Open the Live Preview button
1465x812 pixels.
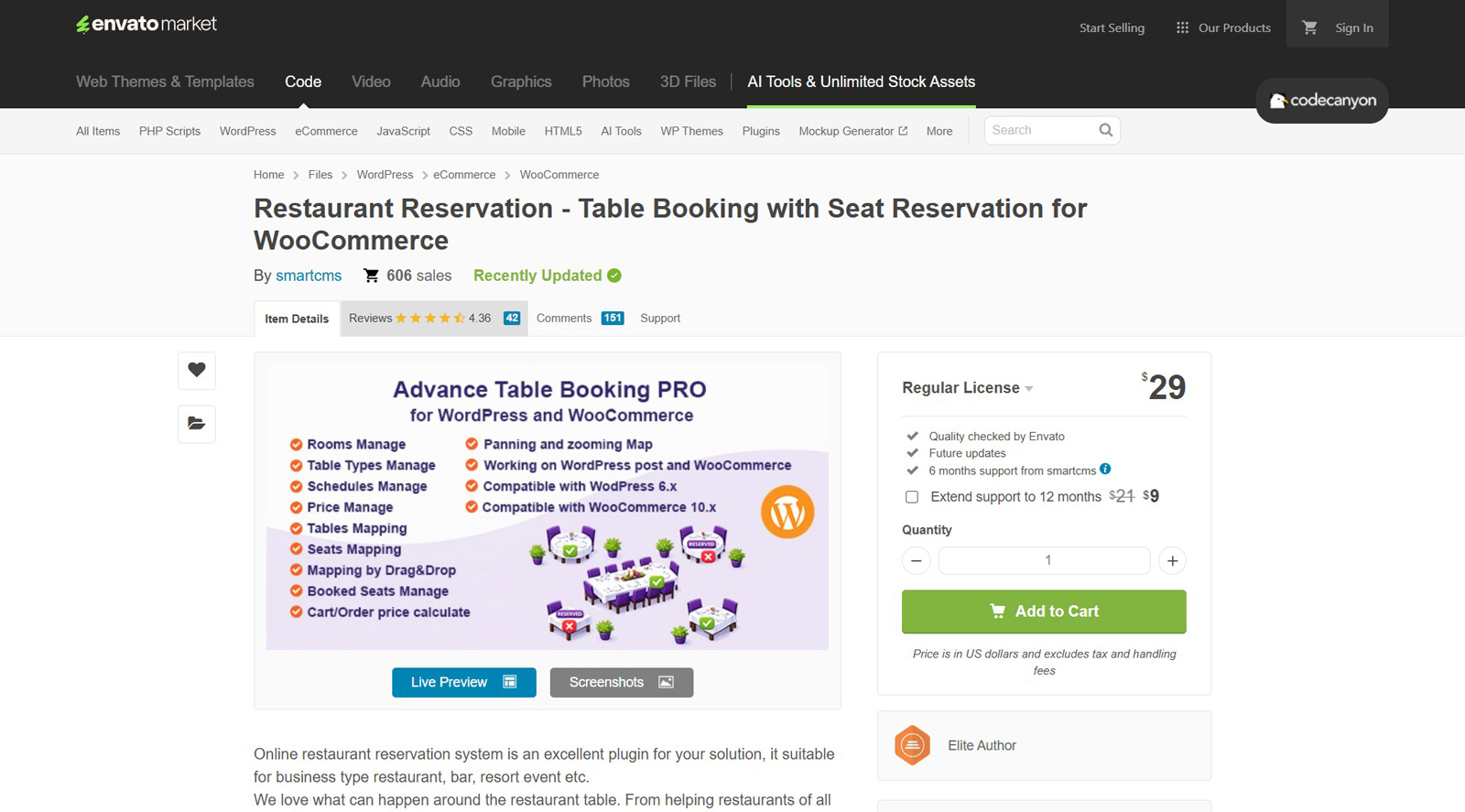[464, 682]
